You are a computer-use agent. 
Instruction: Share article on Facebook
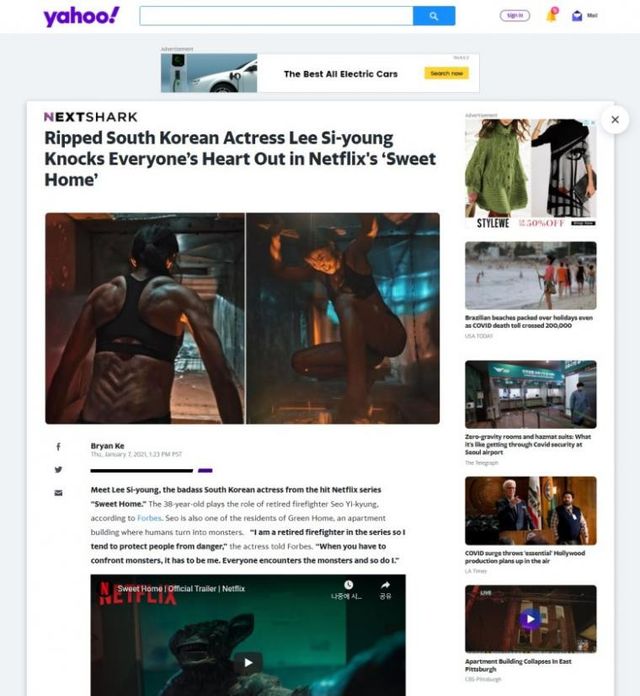click(x=58, y=447)
